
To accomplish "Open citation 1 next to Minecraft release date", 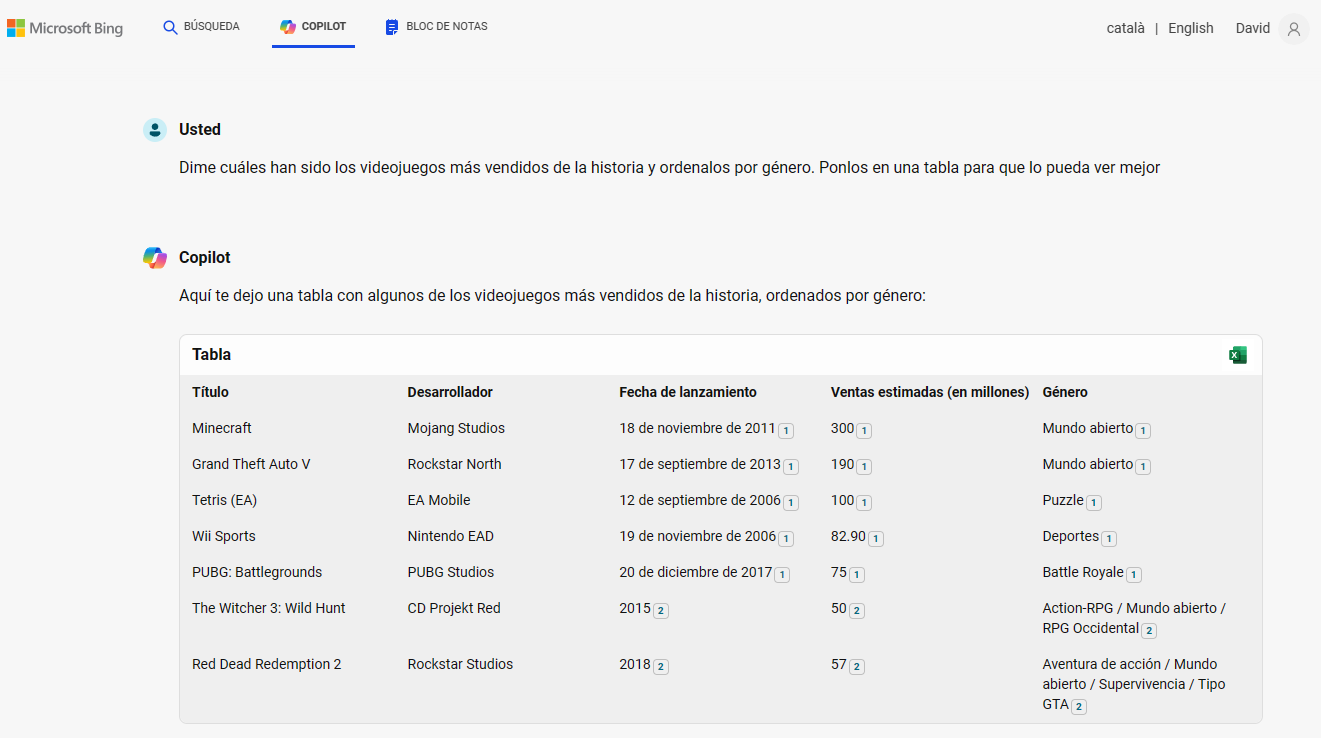I will coord(786,430).
